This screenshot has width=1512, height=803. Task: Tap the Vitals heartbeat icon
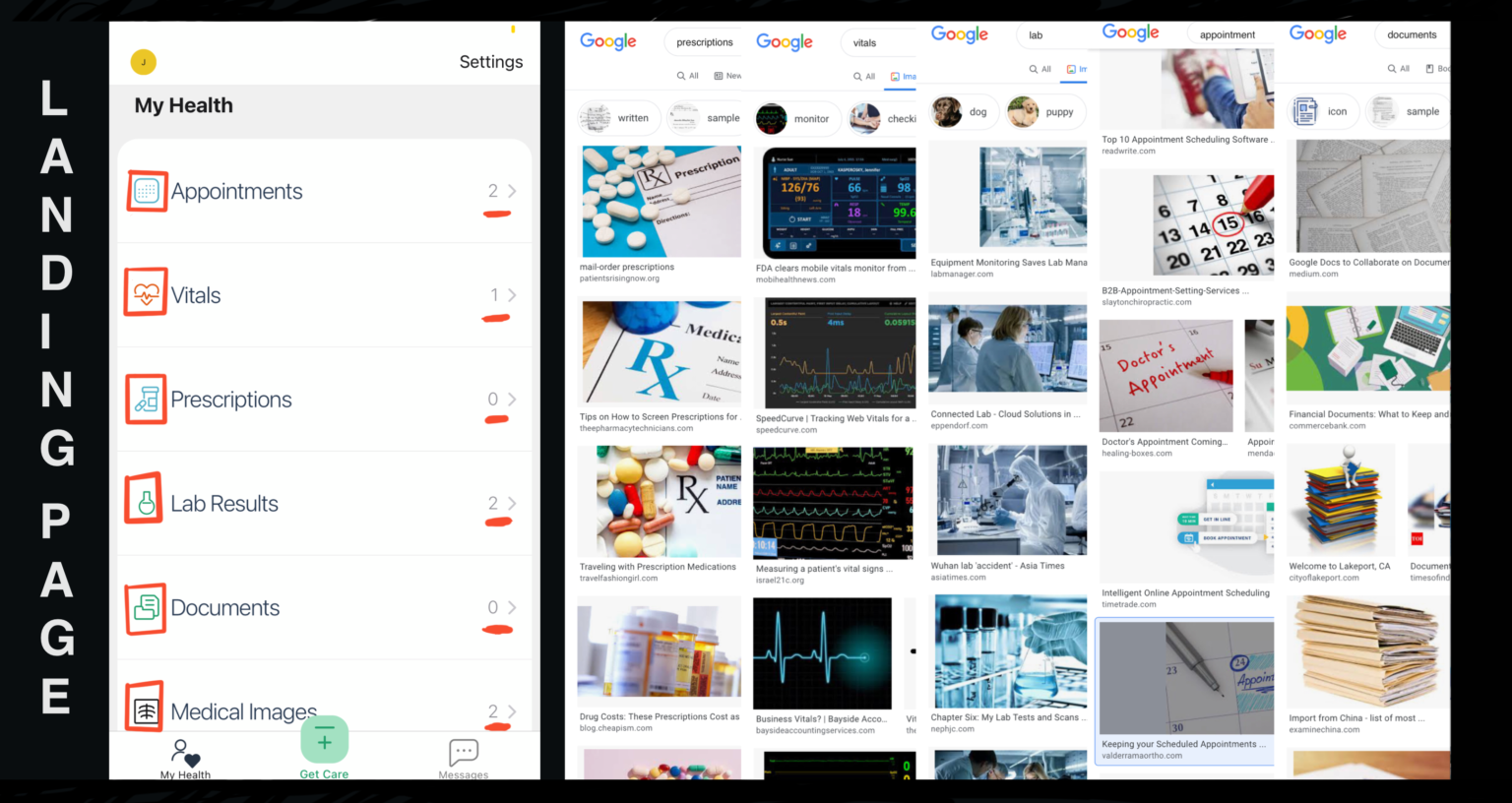coord(146,294)
